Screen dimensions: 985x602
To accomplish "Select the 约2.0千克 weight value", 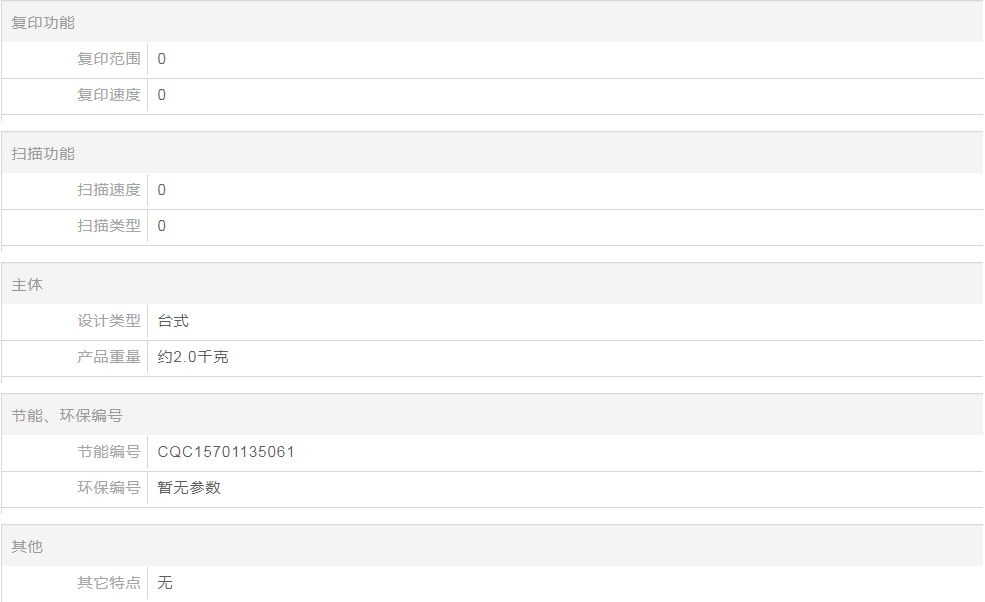I will [193, 357].
